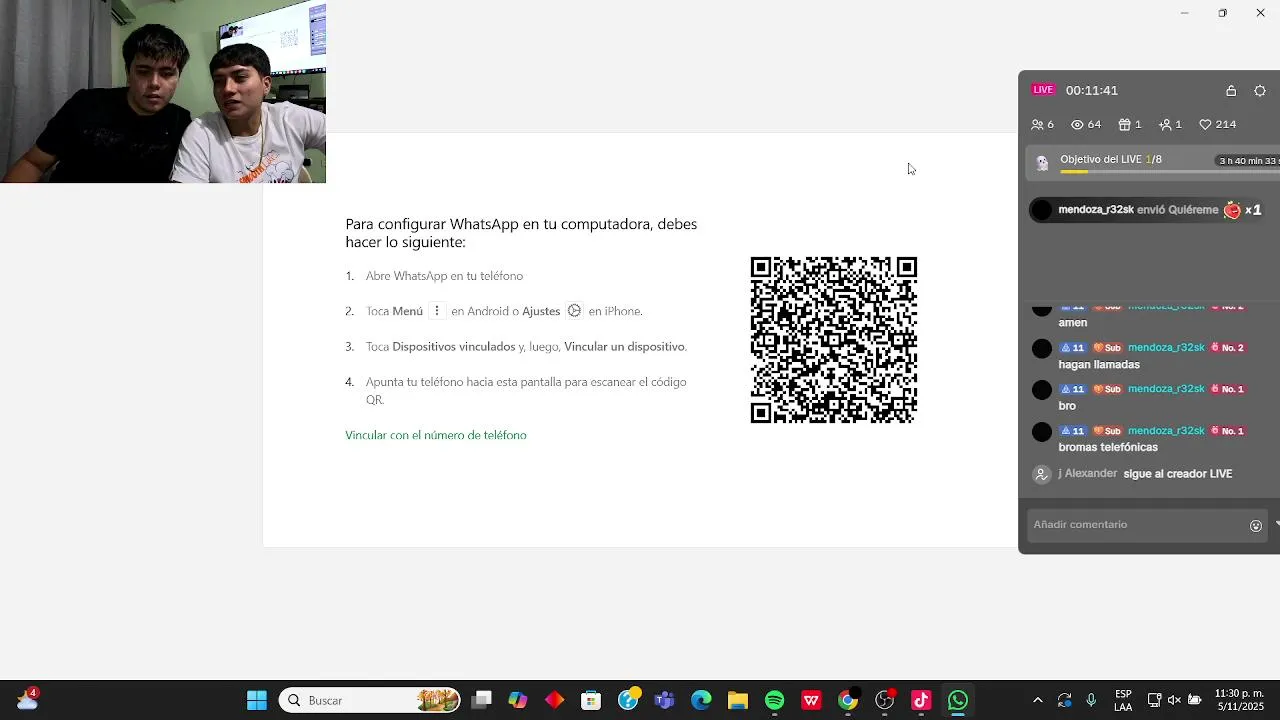Click the comment text 'amen'
Image resolution: width=1280 pixels, height=720 pixels.
click(x=1073, y=323)
